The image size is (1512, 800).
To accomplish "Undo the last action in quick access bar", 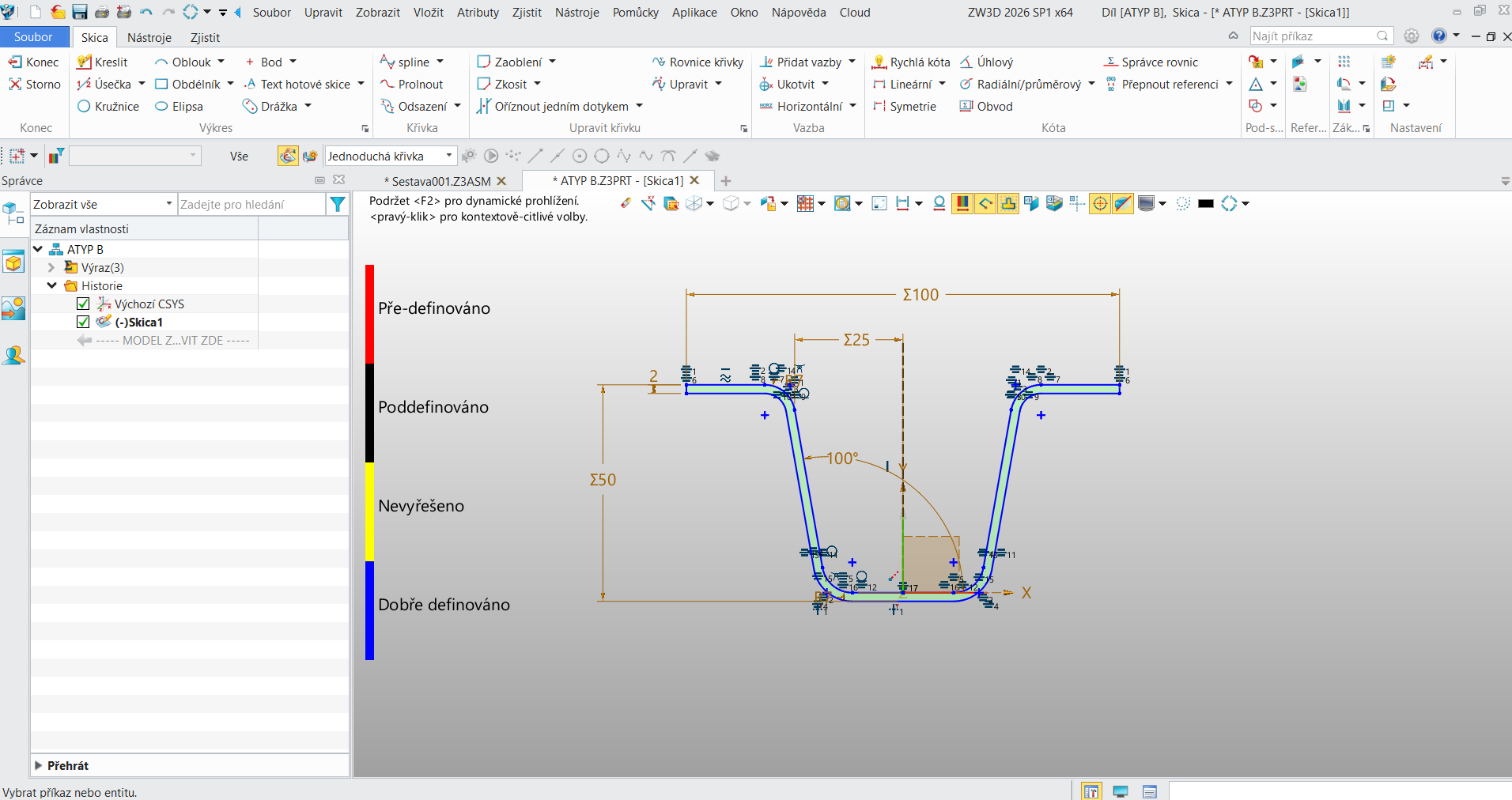I will [x=146, y=12].
